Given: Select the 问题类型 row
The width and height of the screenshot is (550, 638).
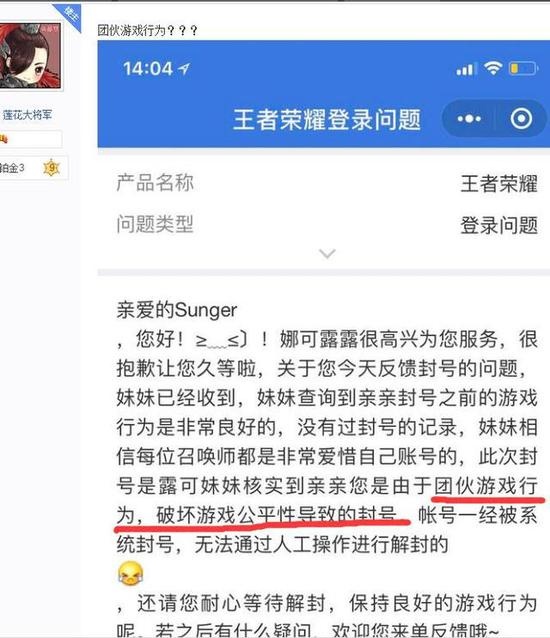Looking at the screenshot, I should (x=327, y=225).
